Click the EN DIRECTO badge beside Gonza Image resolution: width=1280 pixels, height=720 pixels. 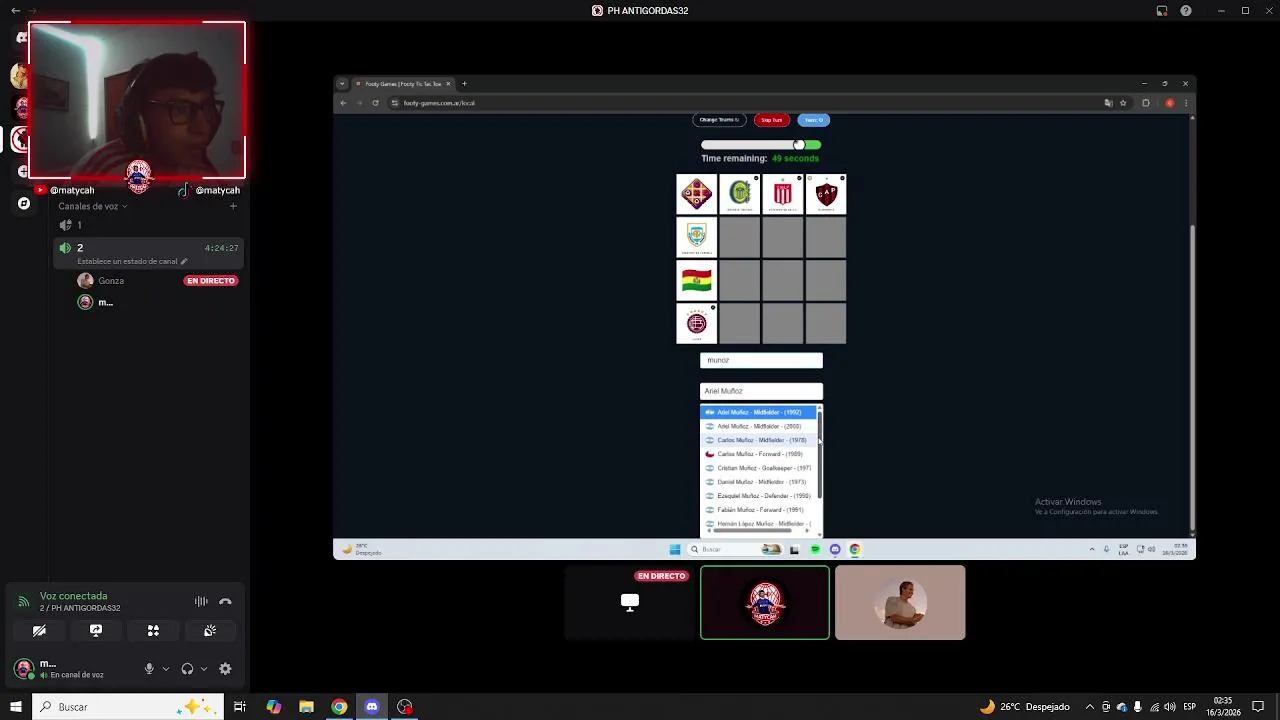(210, 281)
